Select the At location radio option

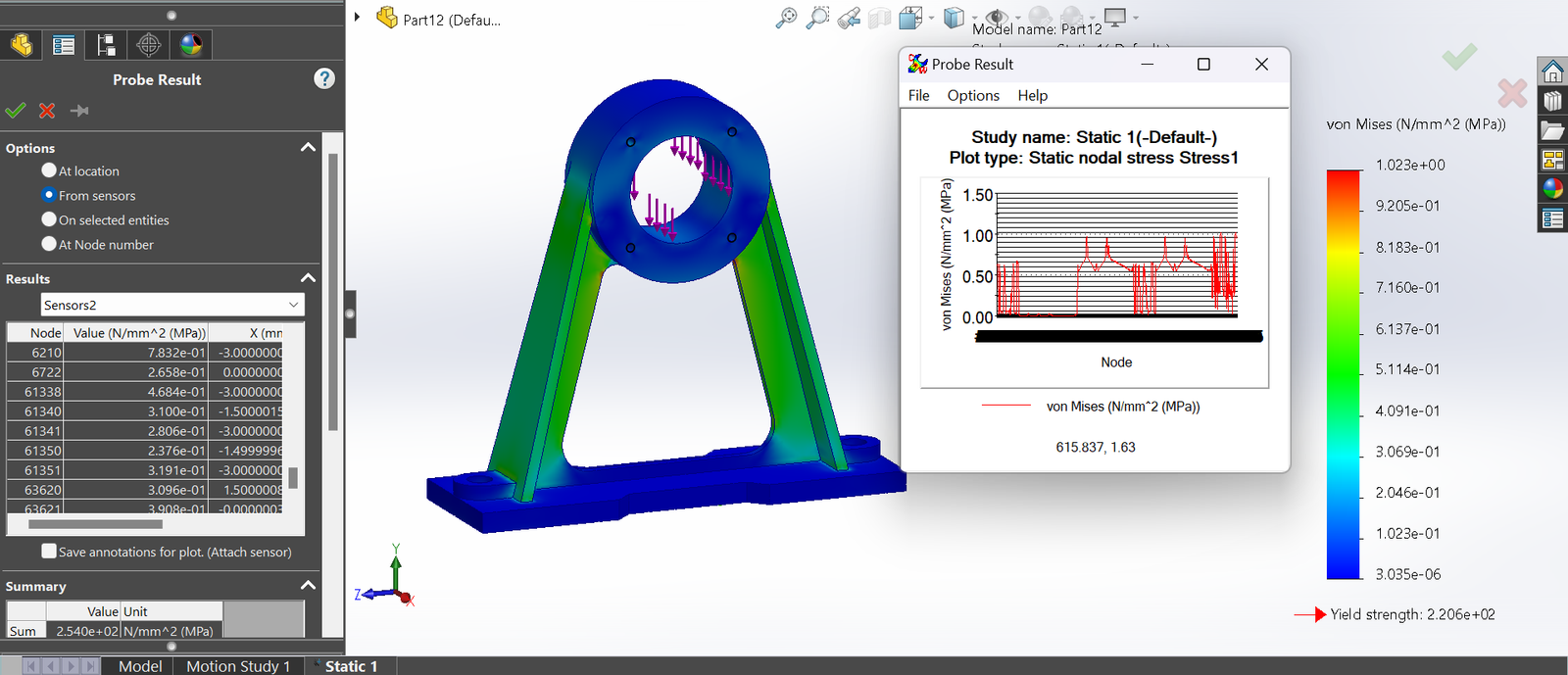click(x=49, y=170)
